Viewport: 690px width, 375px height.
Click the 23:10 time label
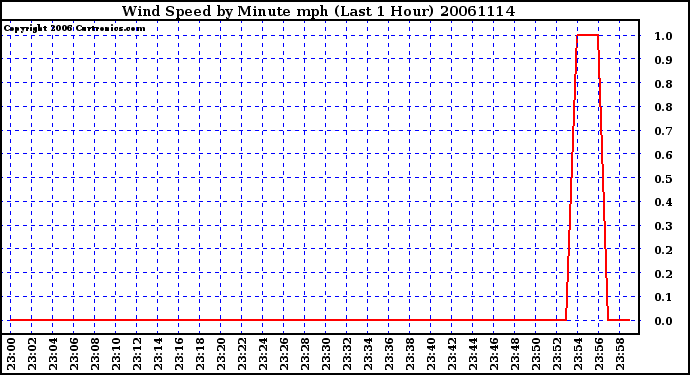(116, 354)
